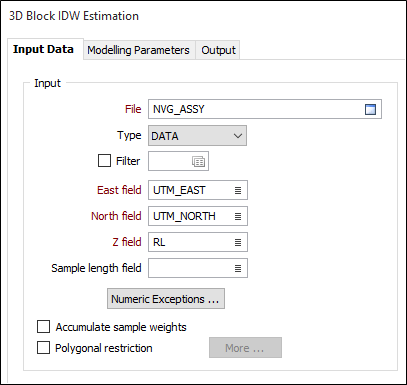Enable the Filter checkbox
This screenshot has height=385, width=407.
(x=104, y=161)
